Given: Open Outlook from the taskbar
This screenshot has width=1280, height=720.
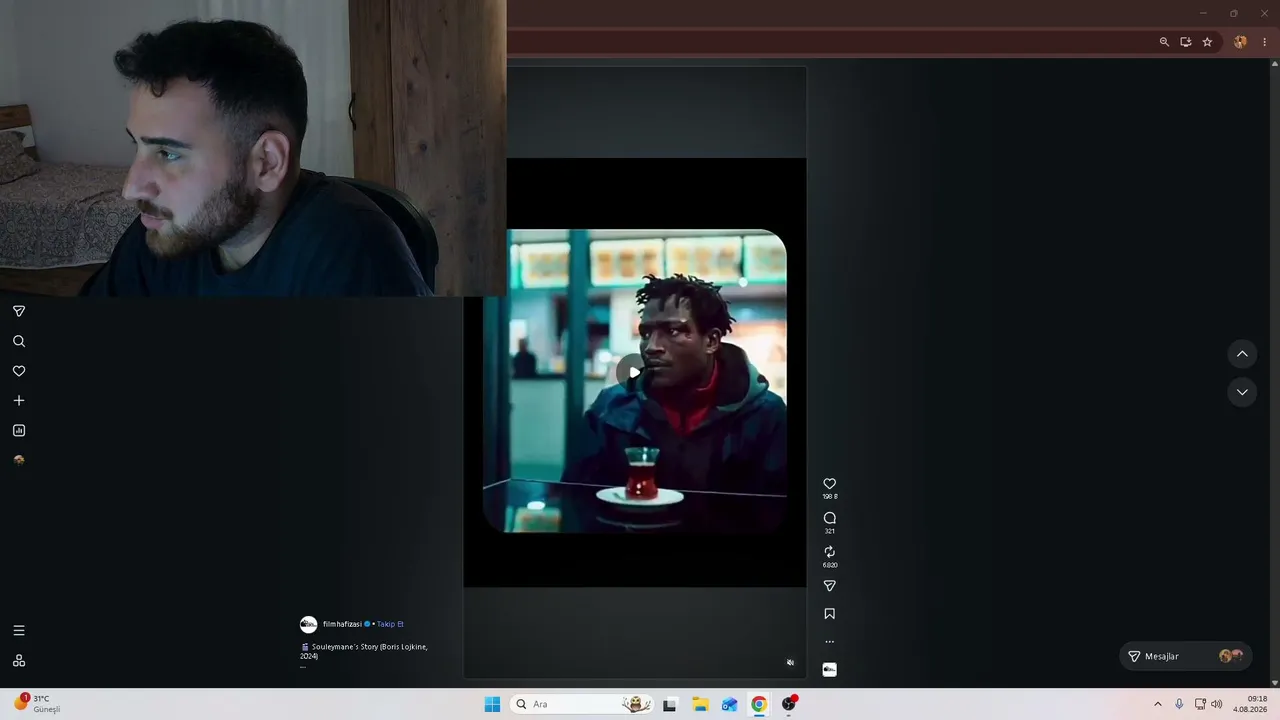Looking at the screenshot, I should (729, 704).
